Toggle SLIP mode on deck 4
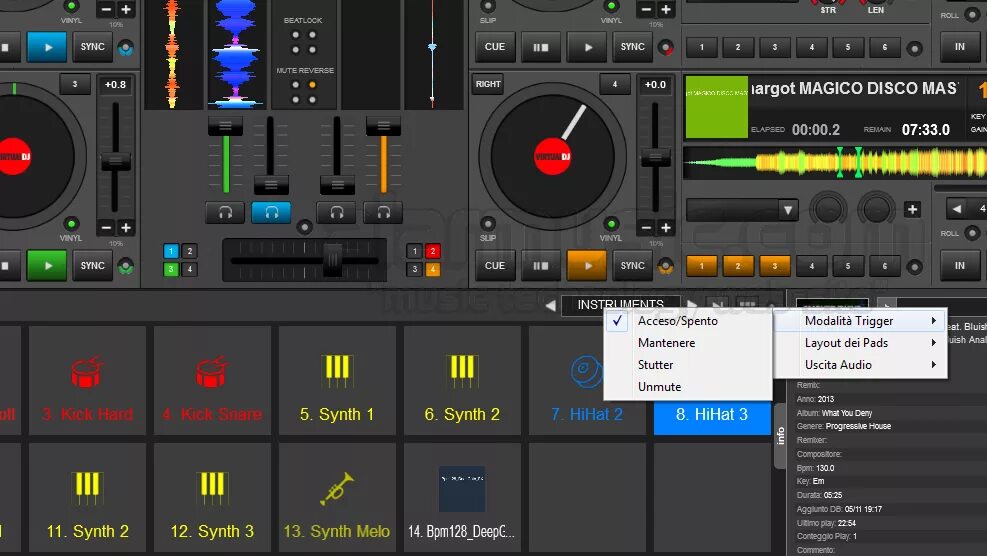This screenshot has height=556, width=987. pyautogui.click(x=488, y=224)
